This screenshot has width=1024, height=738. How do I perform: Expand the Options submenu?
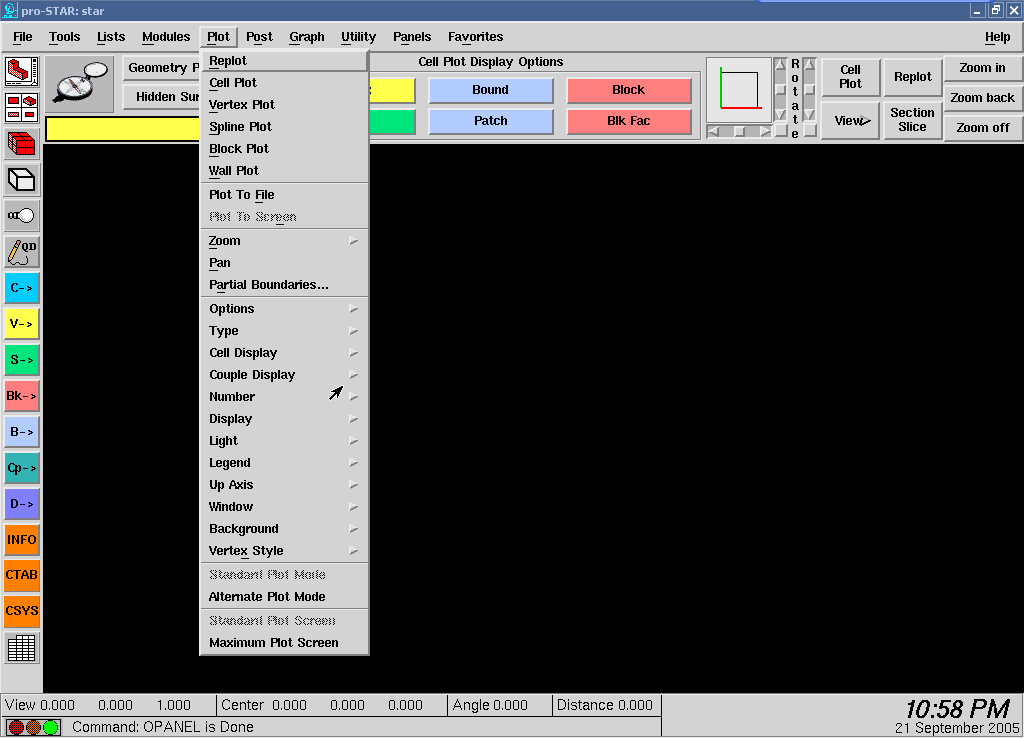click(x=285, y=309)
